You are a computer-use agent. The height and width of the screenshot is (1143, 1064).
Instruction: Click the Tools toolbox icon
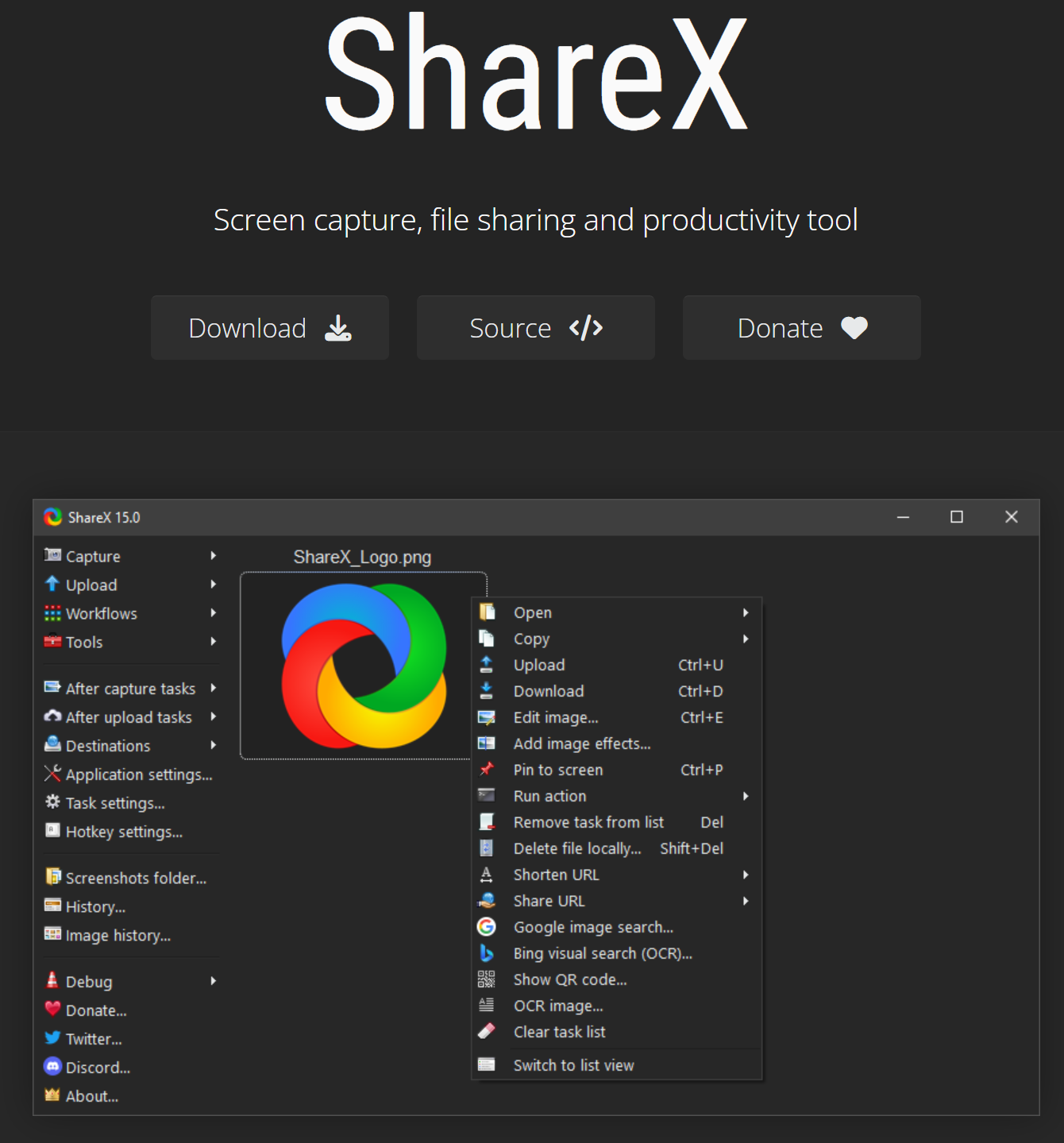pos(52,641)
